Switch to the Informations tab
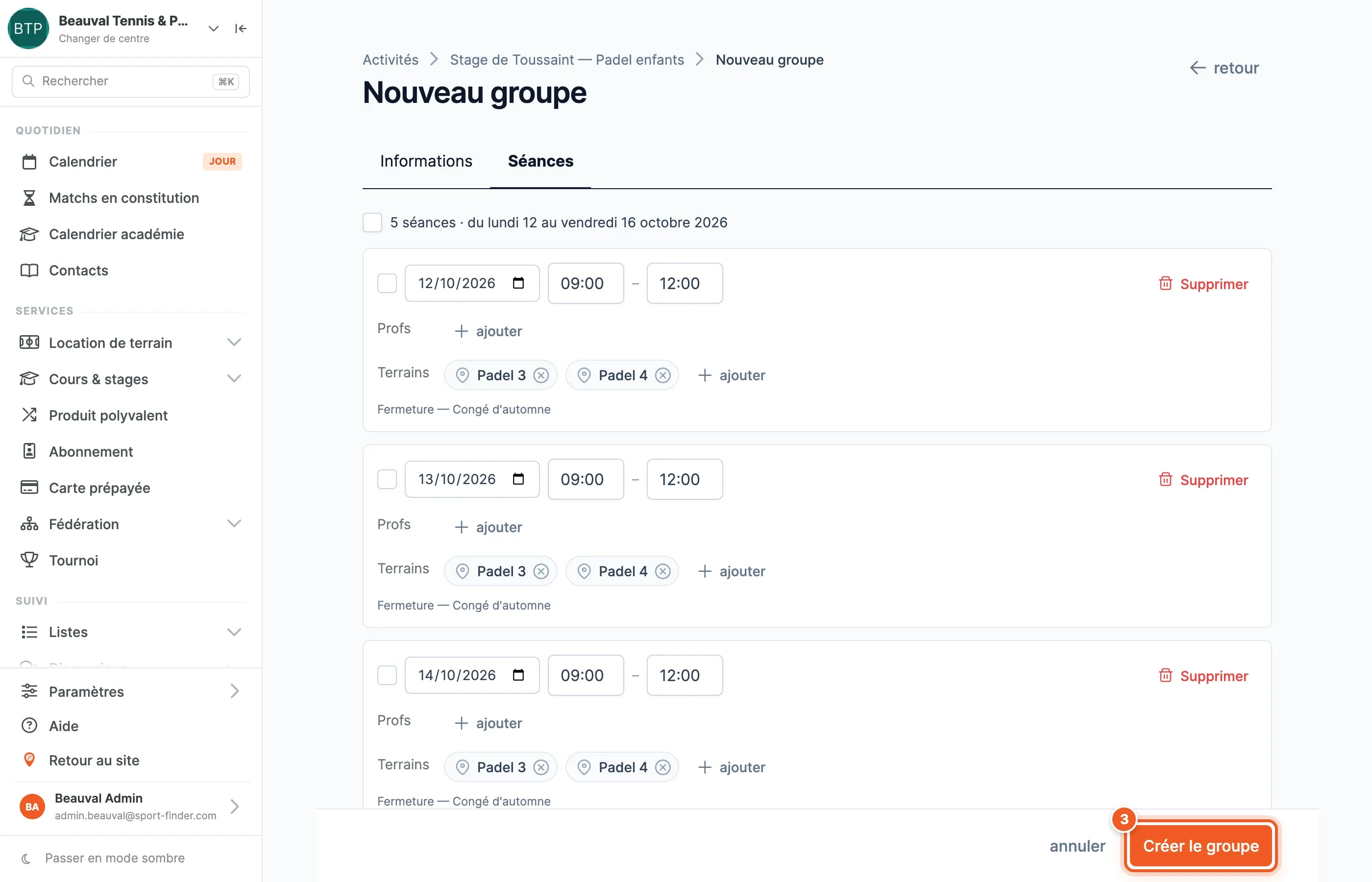This screenshot has width=1372, height=882. (x=426, y=161)
